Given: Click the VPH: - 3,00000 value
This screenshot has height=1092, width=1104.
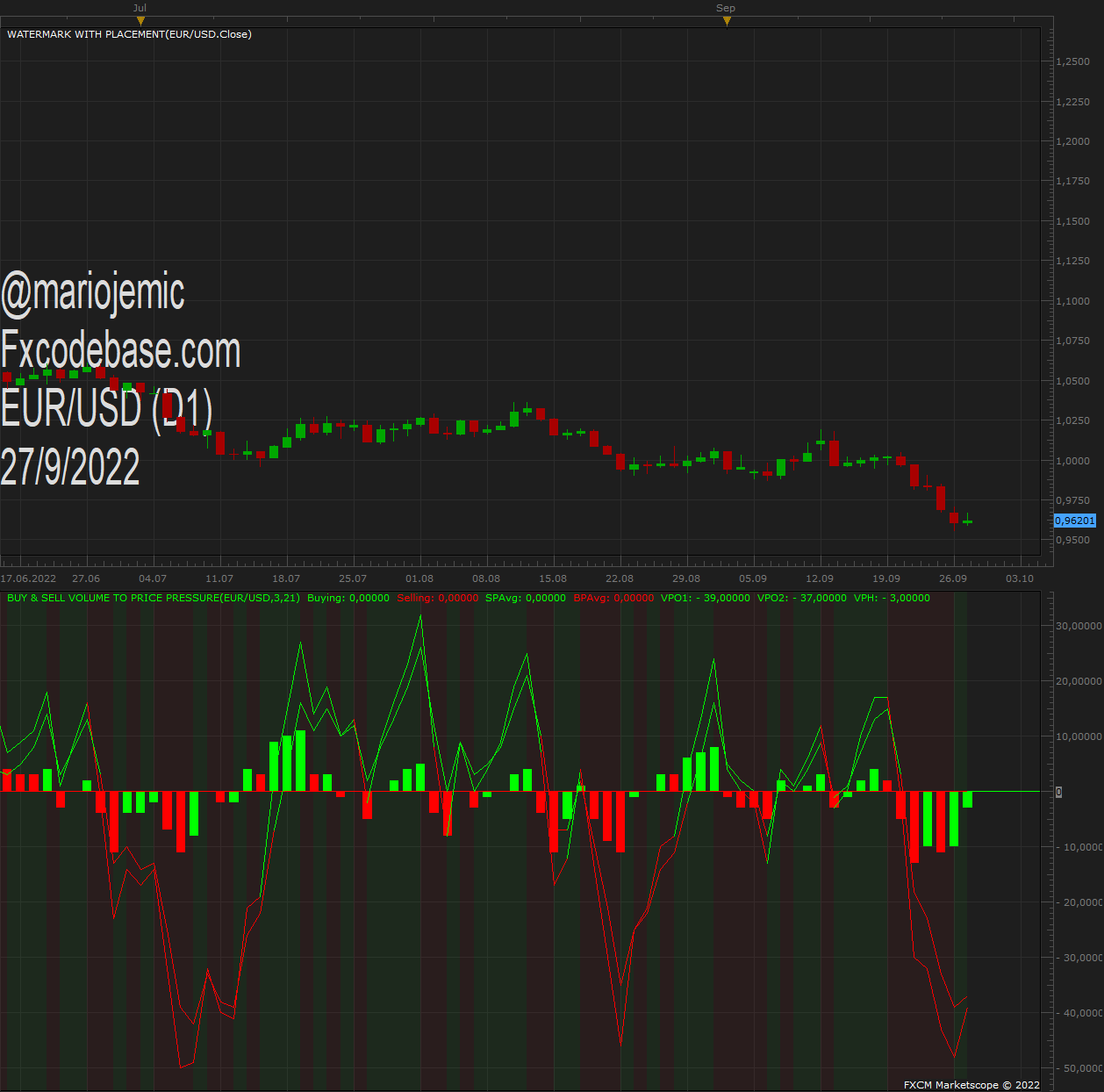Looking at the screenshot, I should click(x=892, y=598).
